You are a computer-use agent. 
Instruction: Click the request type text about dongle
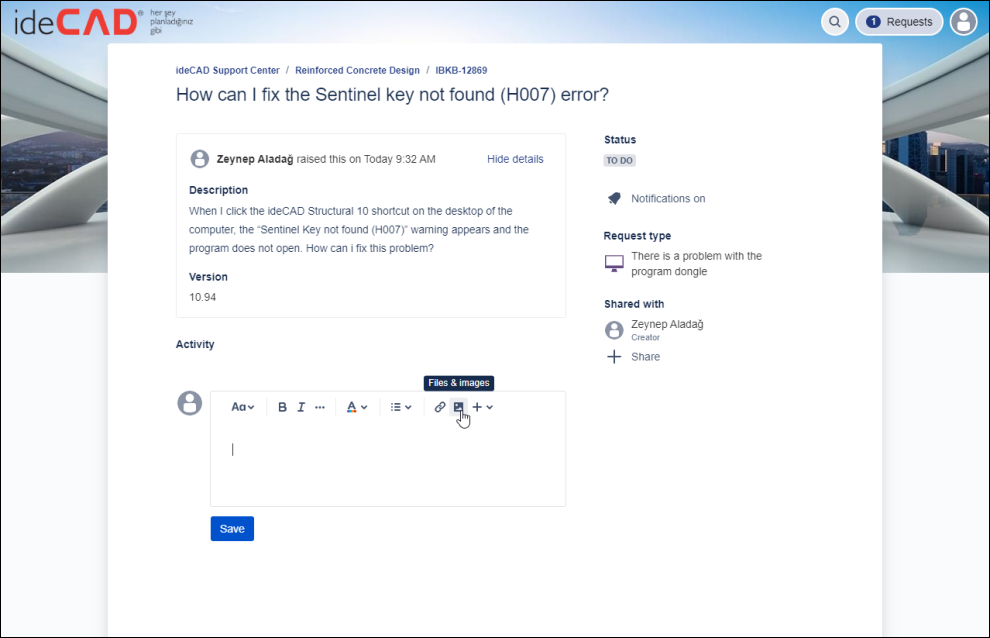pyautogui.click(x=696, y=264)
